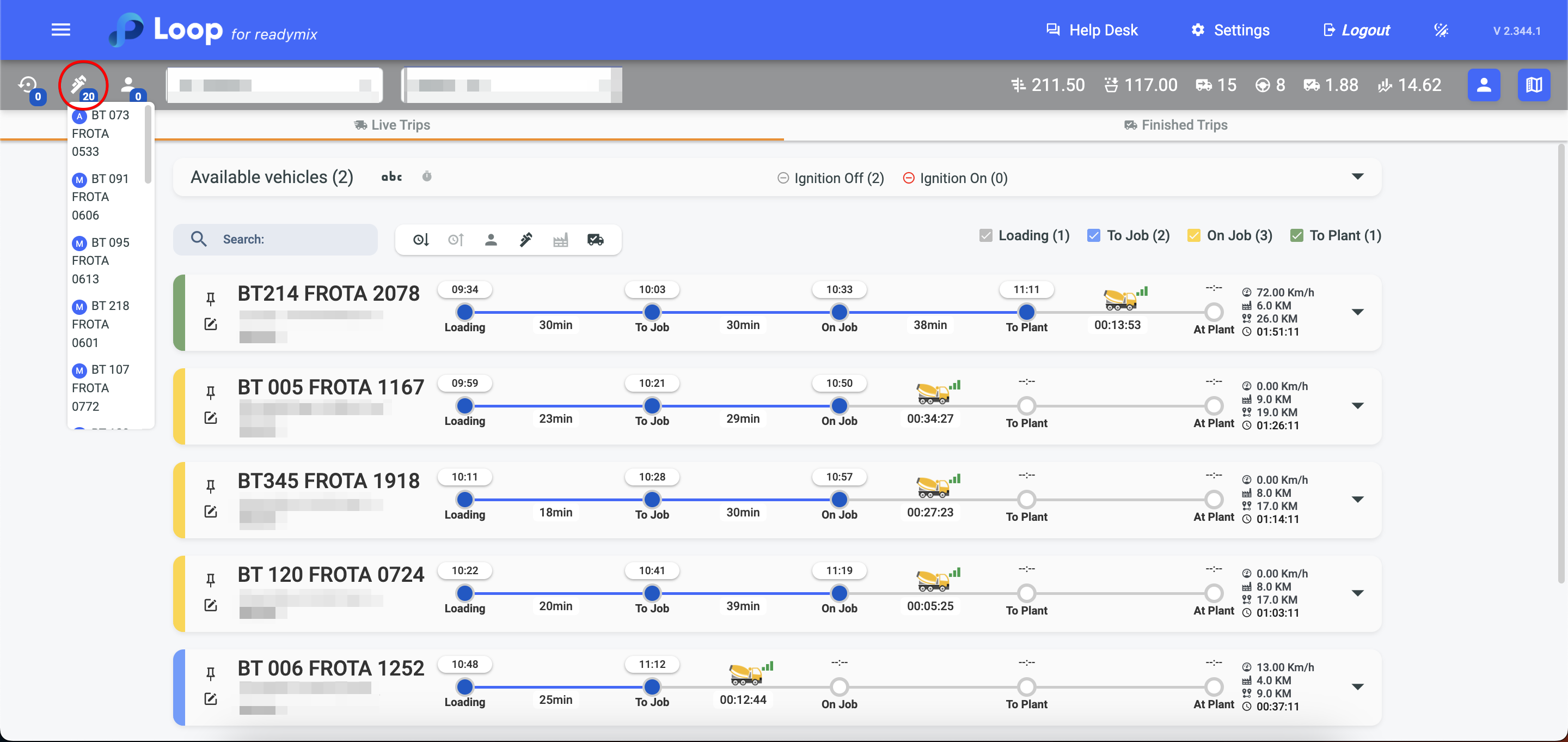The image size is (1568, 742).
Task: Expand details for BT345 FROTA 1918
Action: pos(1357,500)
